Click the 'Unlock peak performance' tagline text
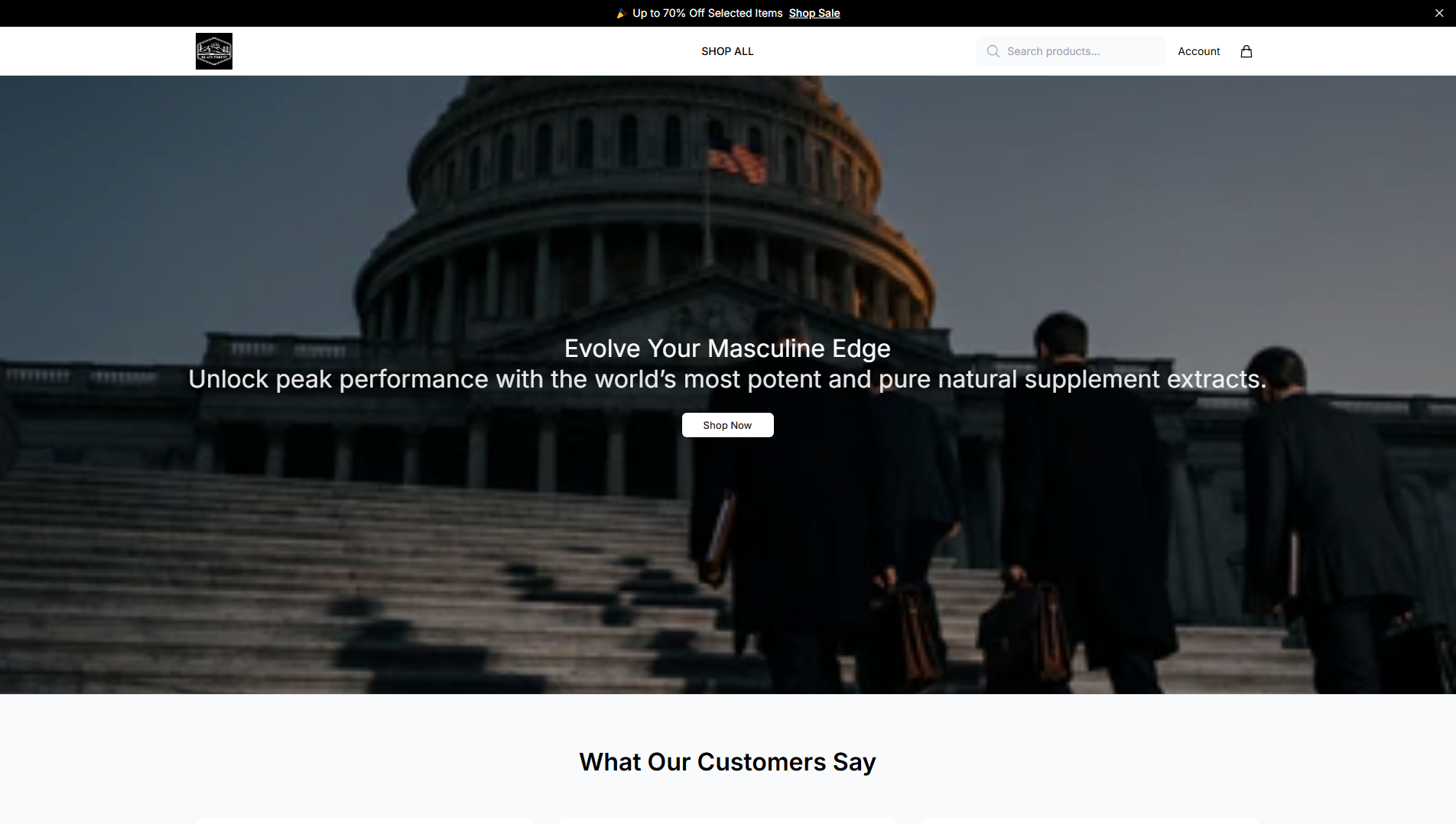Screen dimensions: 1456x824 pyautogui.click(x=727, y=379)
